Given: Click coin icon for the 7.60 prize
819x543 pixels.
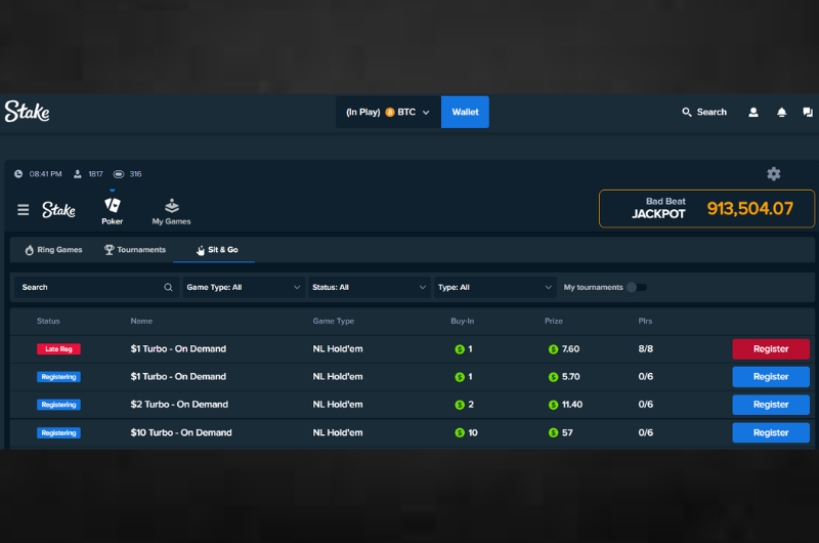Looking at the screenshot, I should click(553, 349).
